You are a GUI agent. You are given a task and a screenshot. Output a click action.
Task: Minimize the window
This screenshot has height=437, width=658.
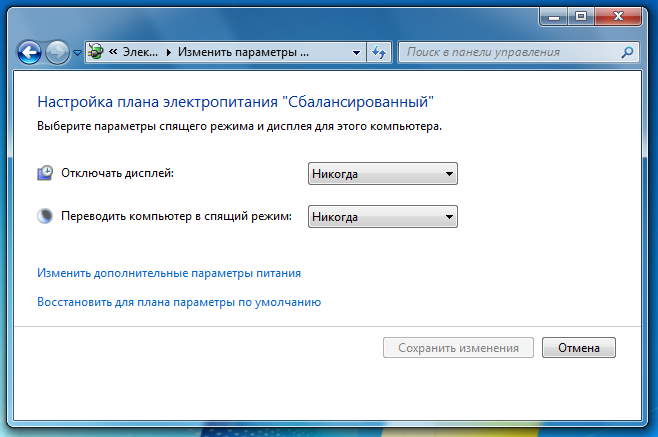point(554,17)
